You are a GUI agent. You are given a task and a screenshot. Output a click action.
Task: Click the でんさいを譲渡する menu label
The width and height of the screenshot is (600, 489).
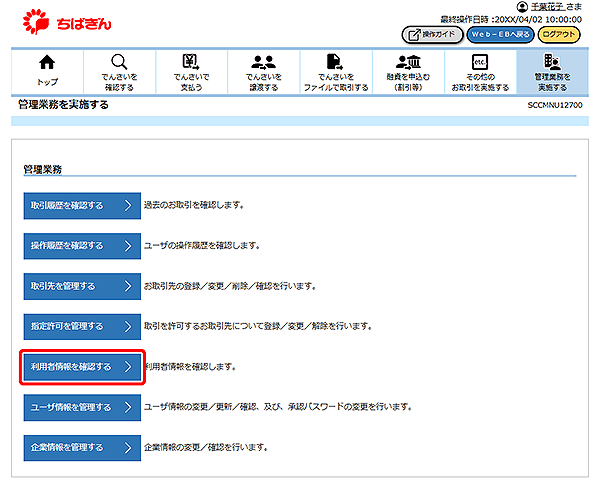263,82
